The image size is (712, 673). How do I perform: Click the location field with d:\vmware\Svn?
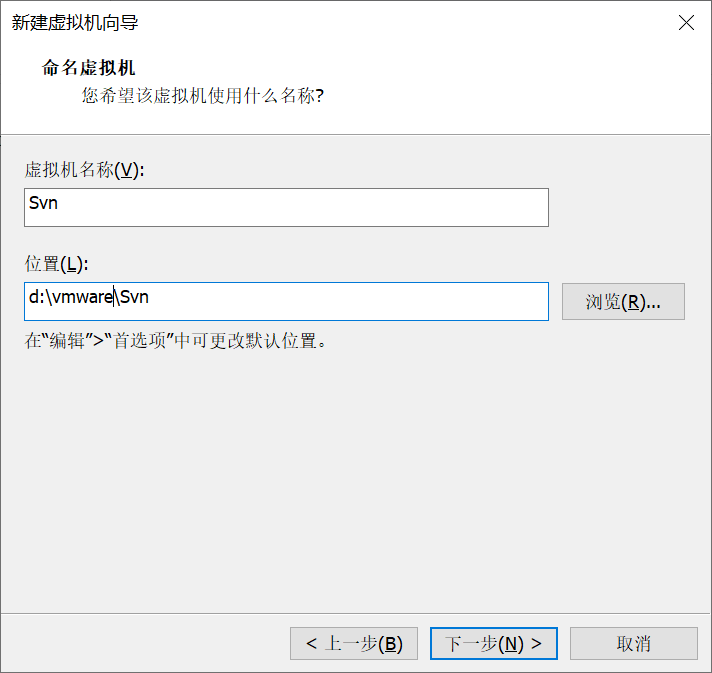[286, 302]
